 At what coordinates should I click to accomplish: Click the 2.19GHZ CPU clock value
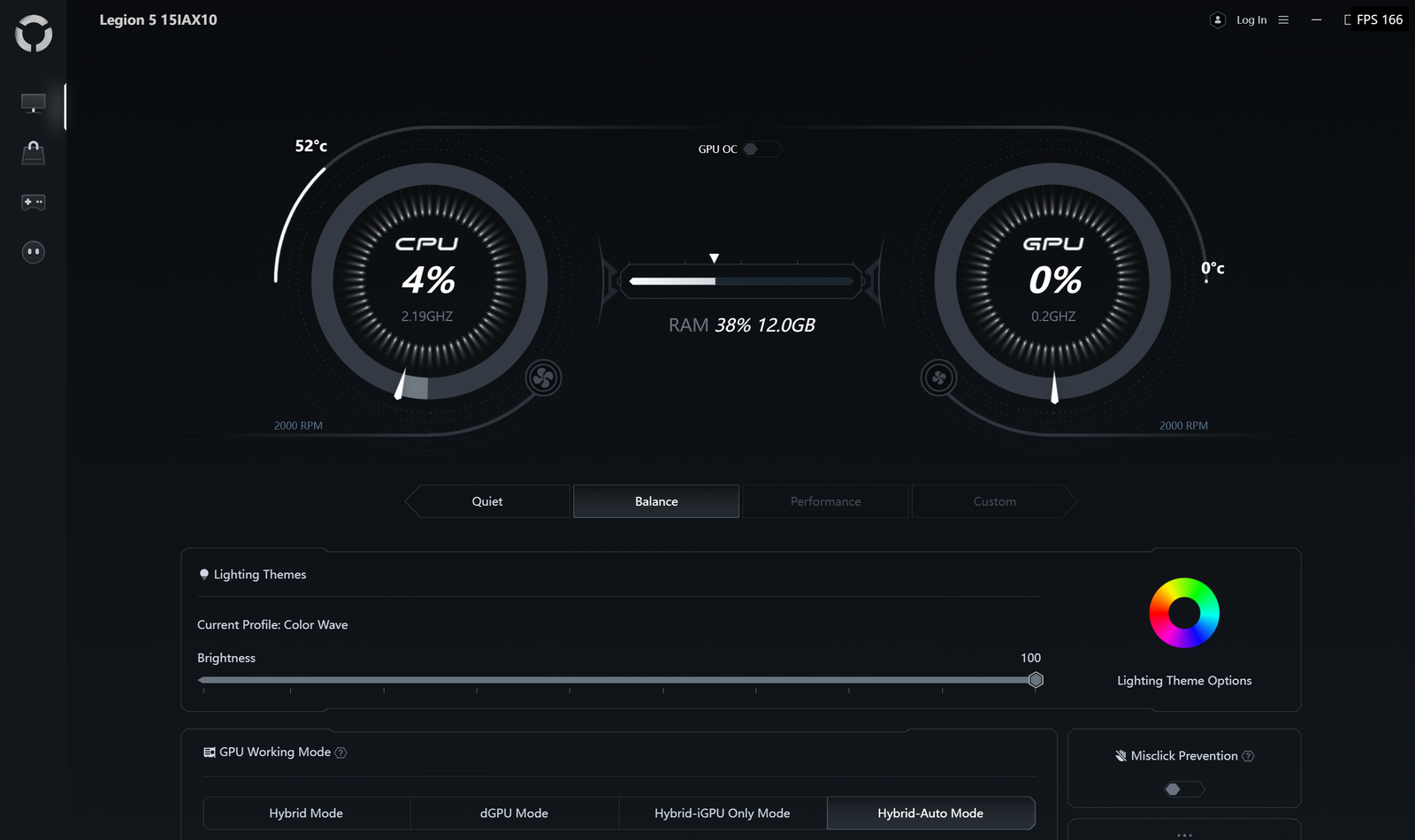[x=427, y=317]
